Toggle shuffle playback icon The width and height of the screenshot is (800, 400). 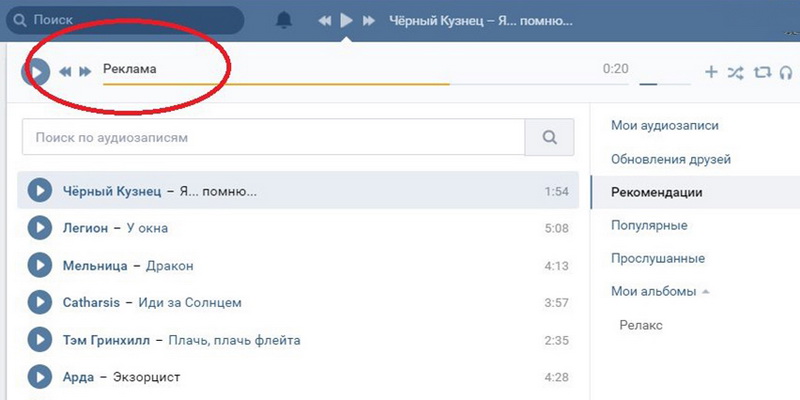coord(735,72)
